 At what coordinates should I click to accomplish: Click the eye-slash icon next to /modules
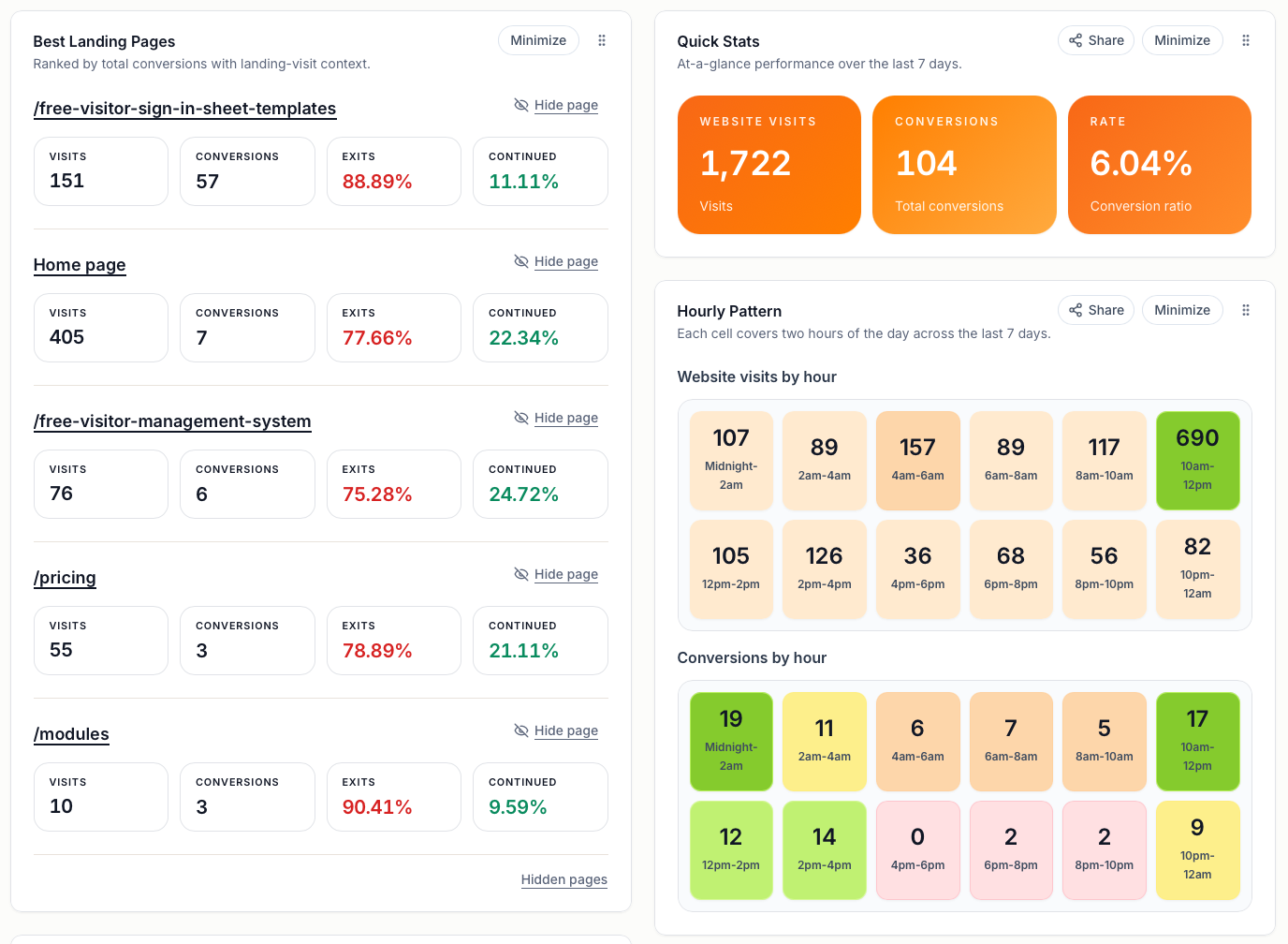521,730
